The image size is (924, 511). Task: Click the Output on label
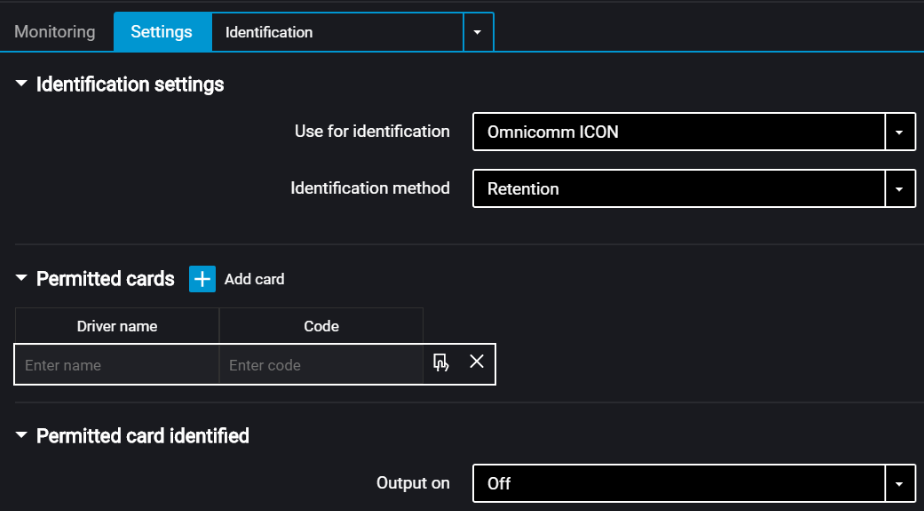click(412, 483)
